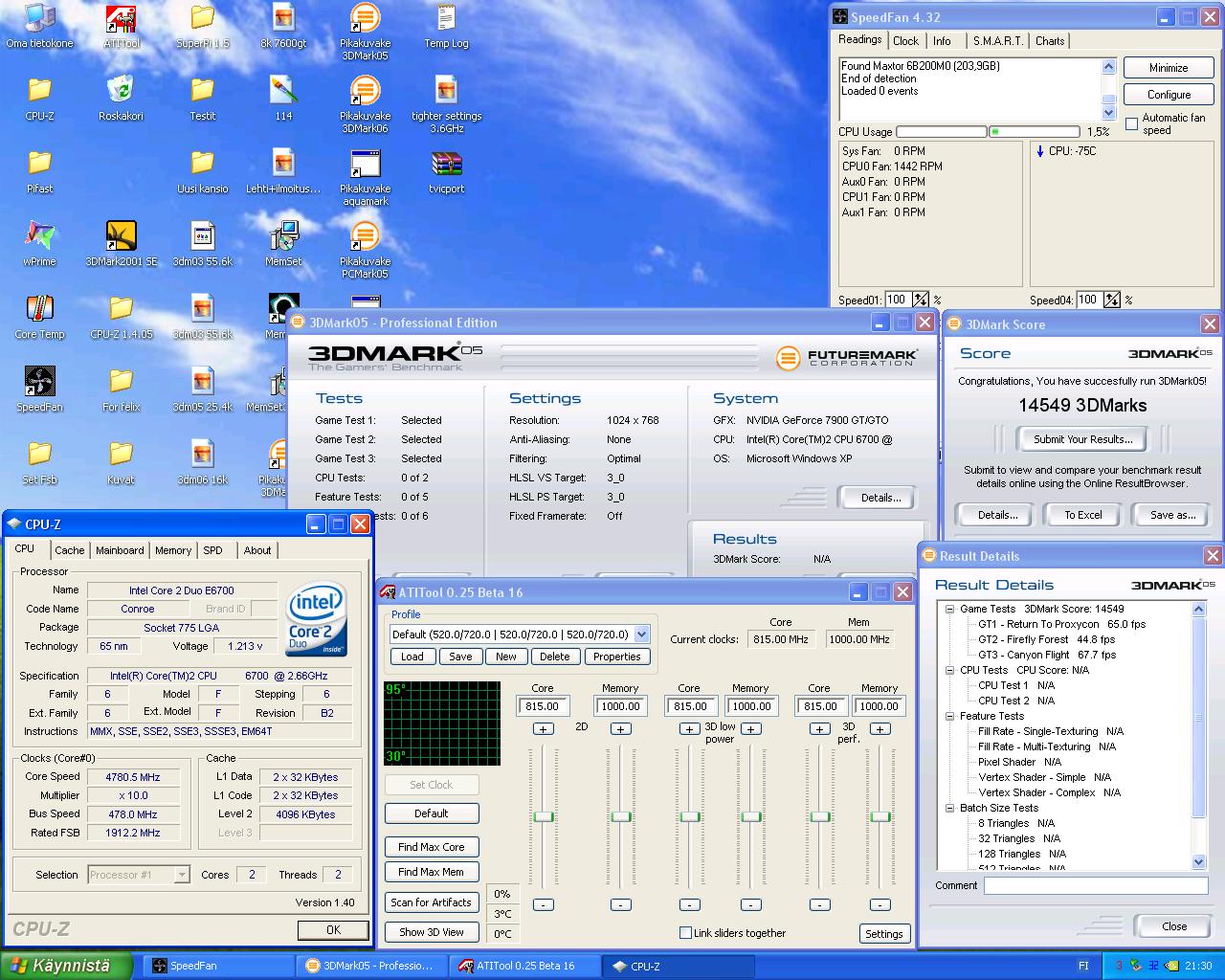Adjust the SpeedFan Speed04 spinner arrows

[x=1112, y=300]
